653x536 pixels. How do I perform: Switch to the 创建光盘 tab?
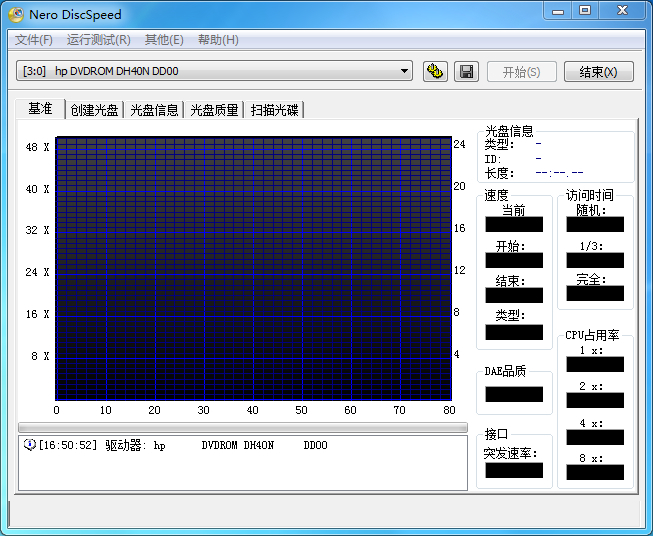coord(94,110)
